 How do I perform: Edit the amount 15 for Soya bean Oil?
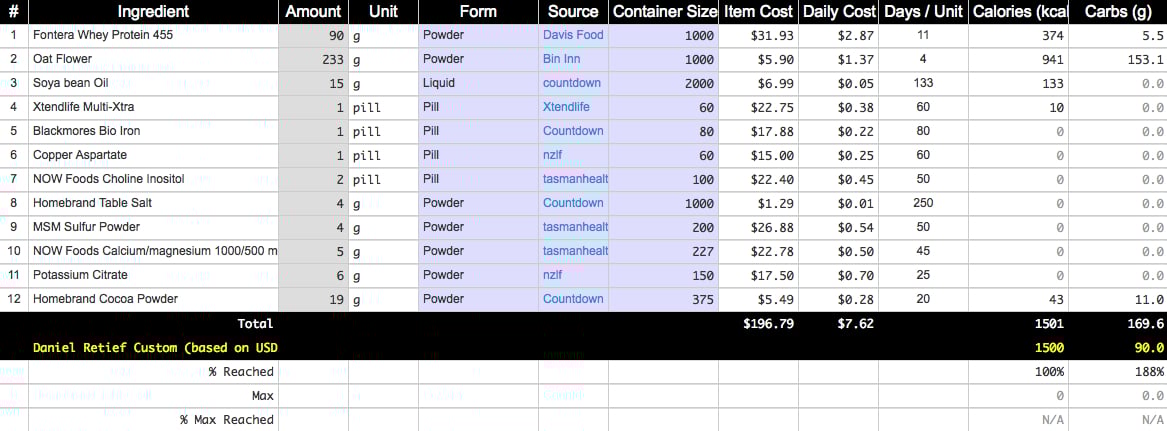tap(313, 83)
